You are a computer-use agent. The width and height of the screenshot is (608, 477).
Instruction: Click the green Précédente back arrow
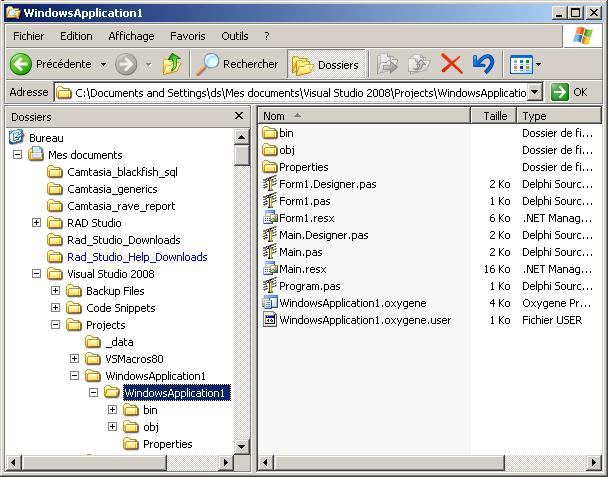point(21,64)
